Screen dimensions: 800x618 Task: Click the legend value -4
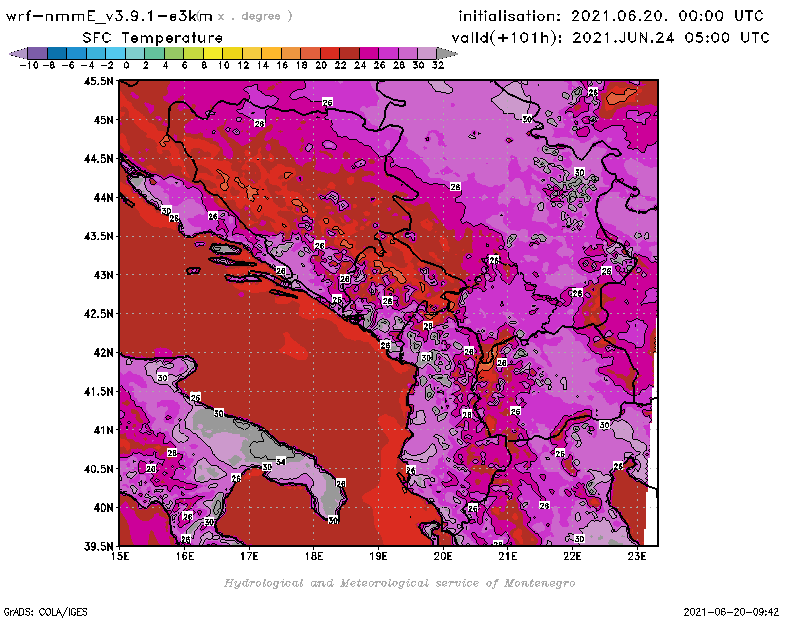87,65
